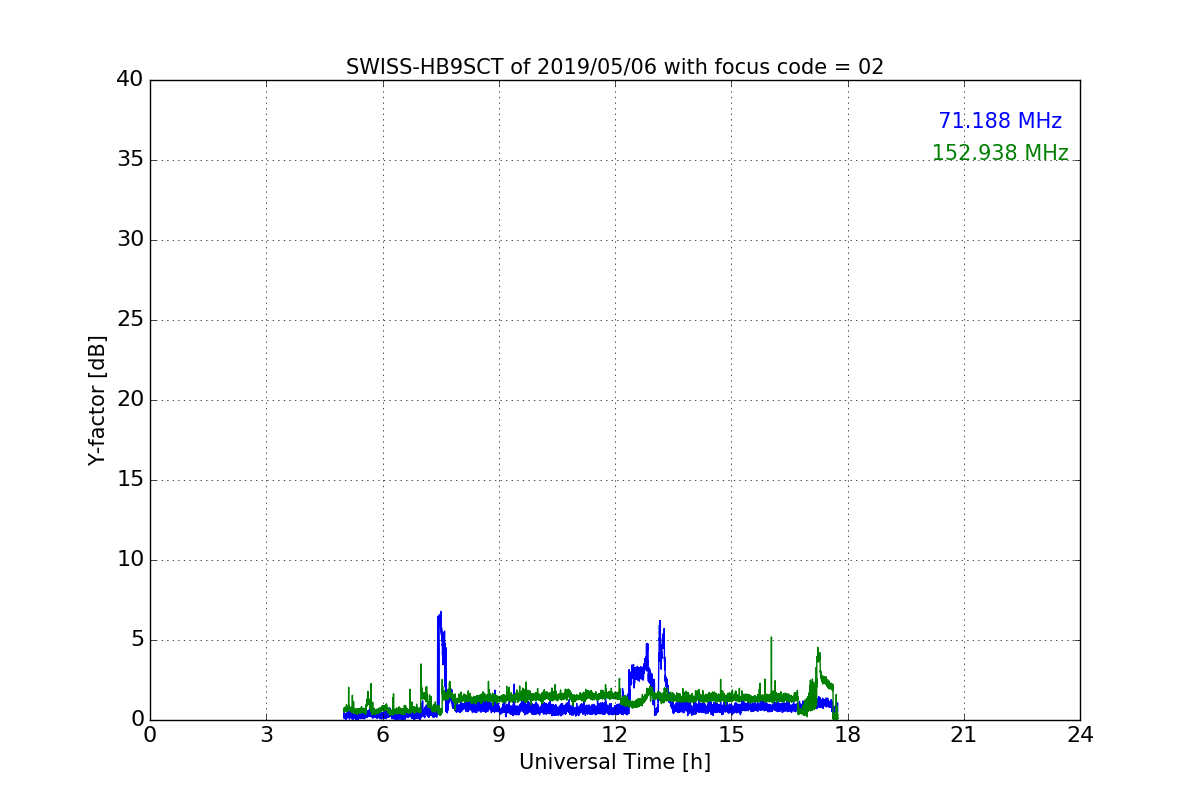Screen dimensions: 1200x800
Task: Click the green 152.938 MHz legend label
Action: [x=999, y=153]
